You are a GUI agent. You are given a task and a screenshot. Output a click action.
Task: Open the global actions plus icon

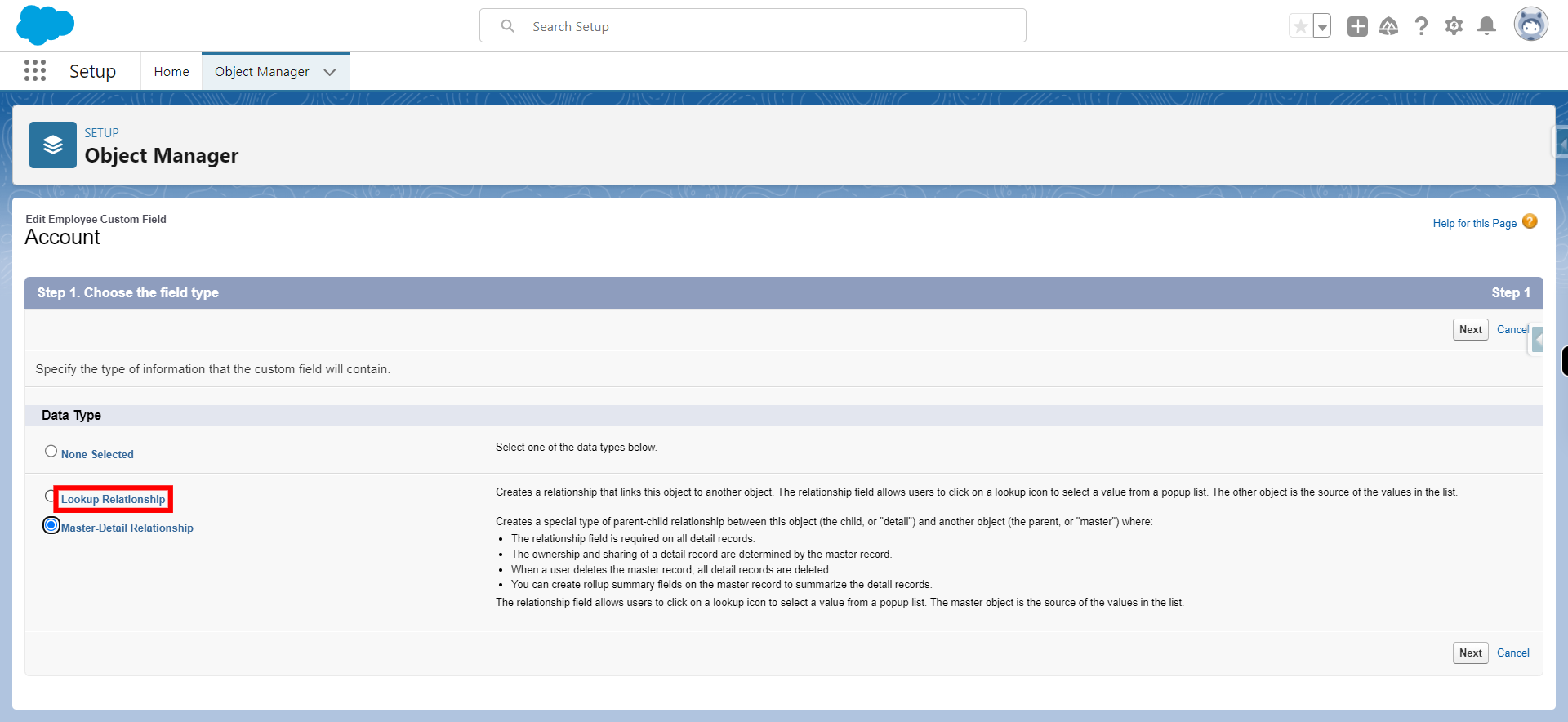click(x=1357, y=26)
